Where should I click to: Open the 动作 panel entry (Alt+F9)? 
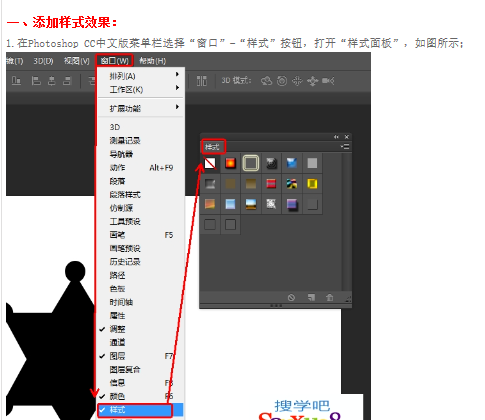coord(140,168)
